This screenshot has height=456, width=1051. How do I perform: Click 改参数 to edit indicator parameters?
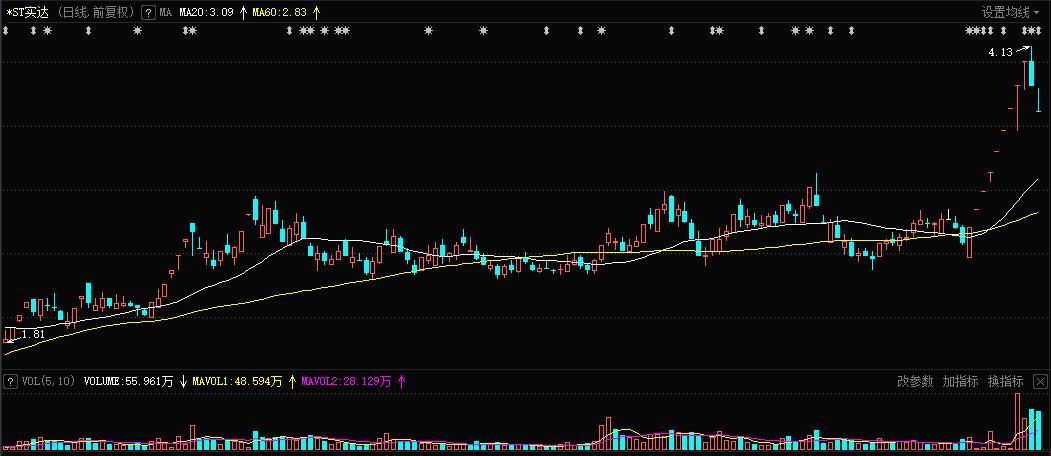tap(914, 381)
